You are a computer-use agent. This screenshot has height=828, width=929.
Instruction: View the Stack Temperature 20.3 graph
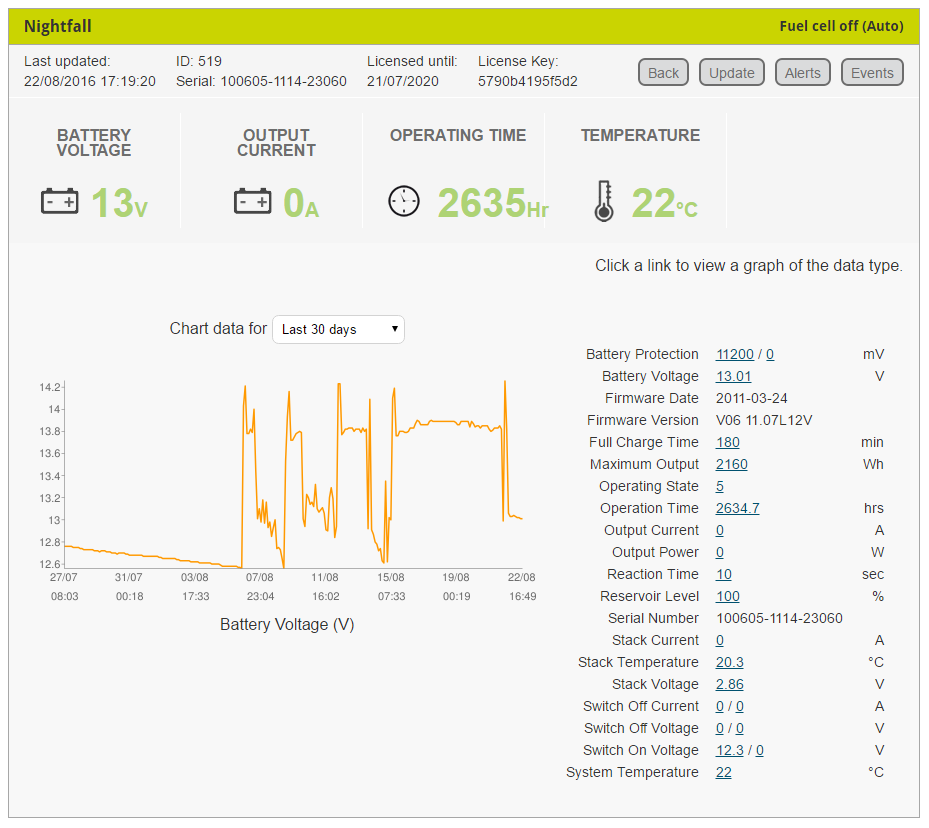pos(729,662)
